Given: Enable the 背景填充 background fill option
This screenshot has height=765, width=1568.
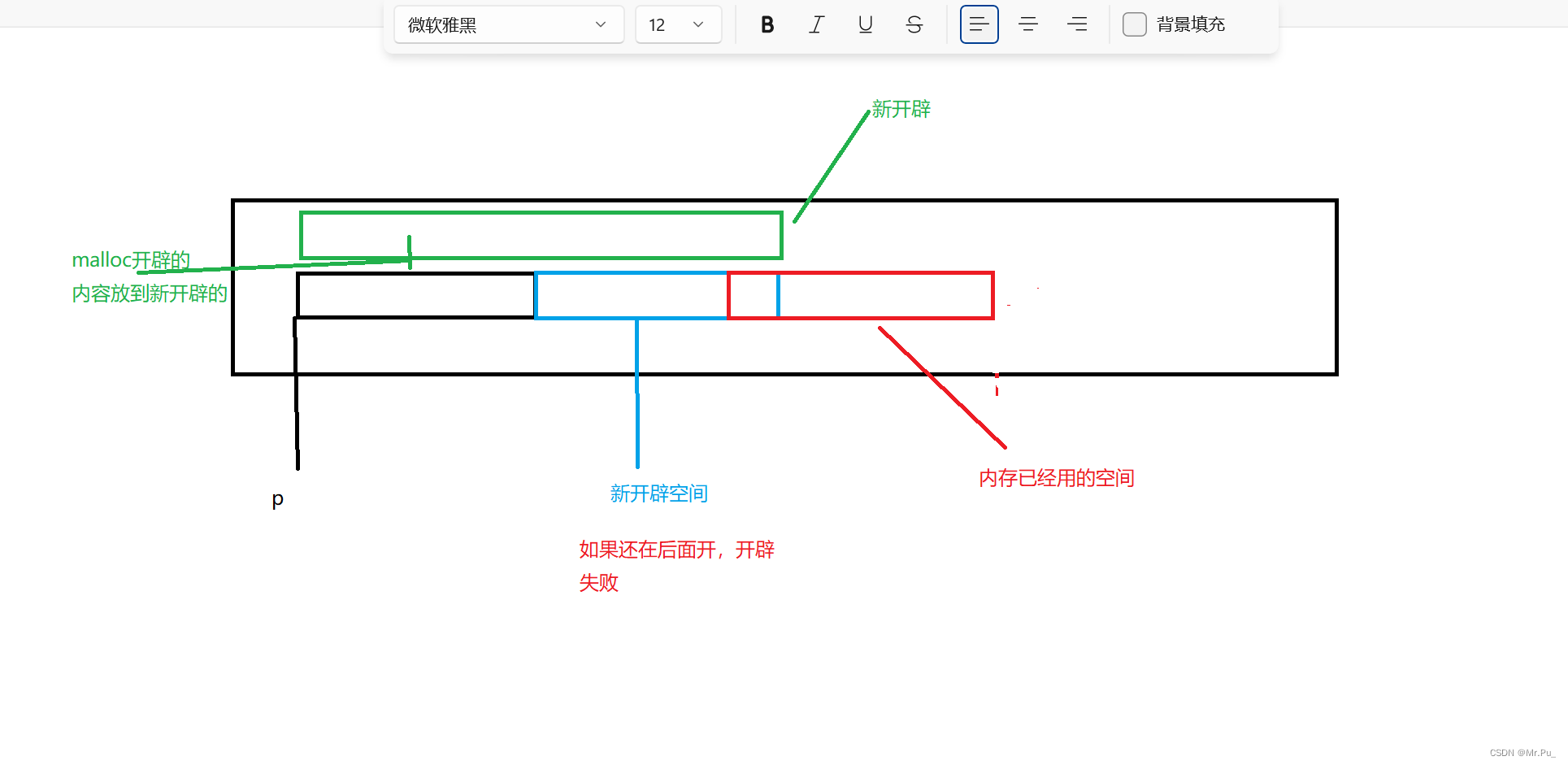Looking at the screenshot, I should point(1134,24).
